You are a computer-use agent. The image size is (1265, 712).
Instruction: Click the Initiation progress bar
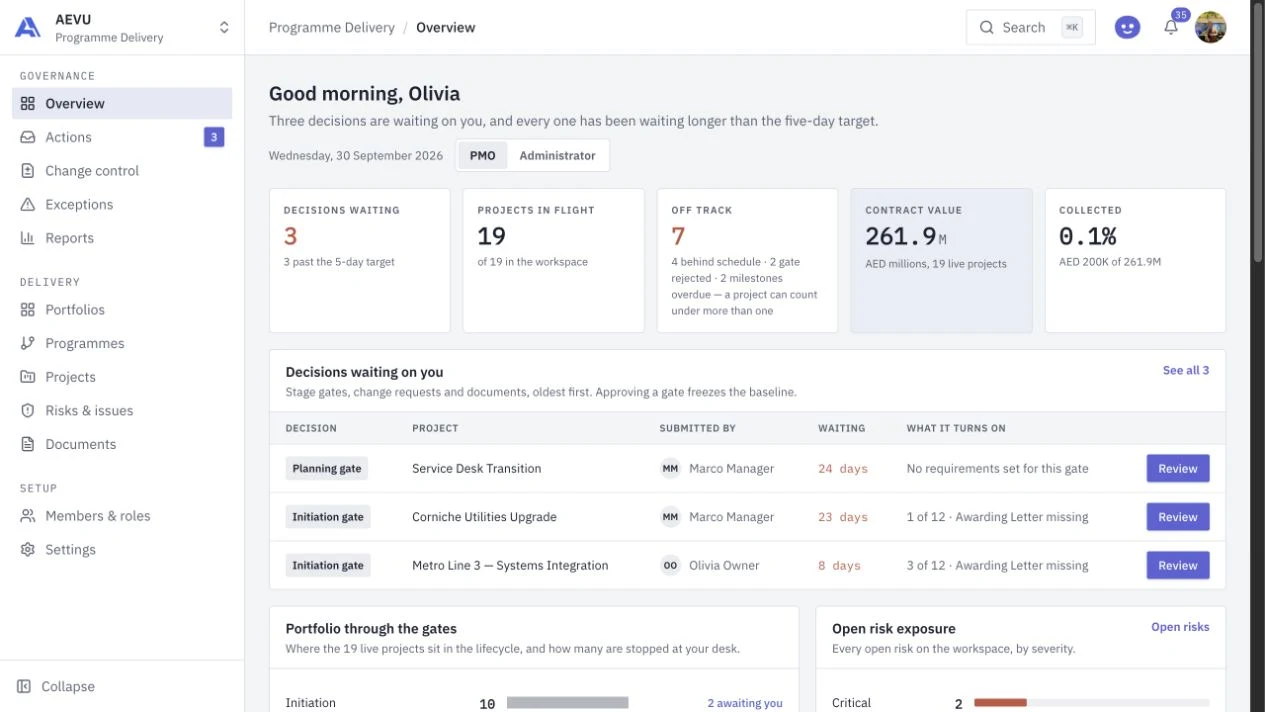click(567, 703)
